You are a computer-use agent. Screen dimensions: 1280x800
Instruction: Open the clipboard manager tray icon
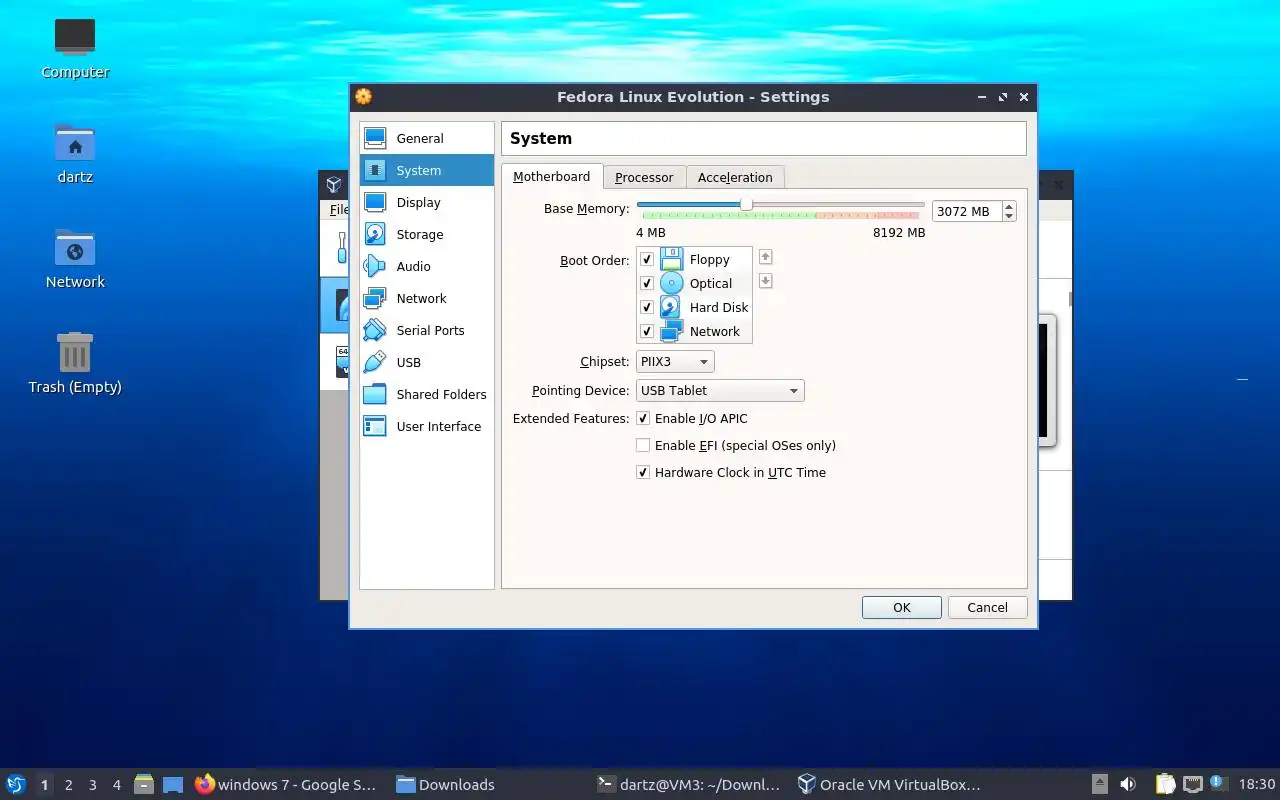(x=1165, y=784)
